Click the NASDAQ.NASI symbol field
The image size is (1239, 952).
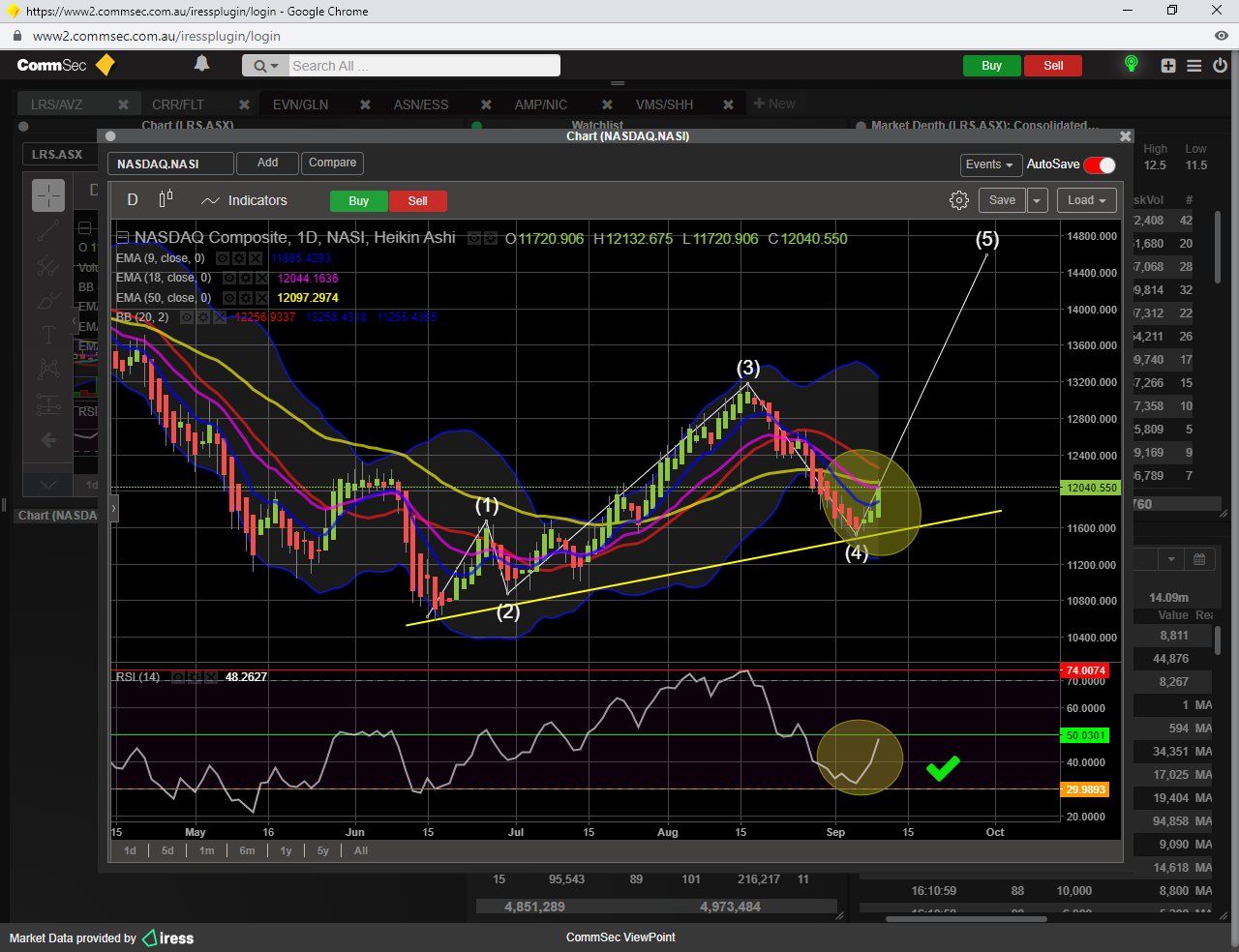(170, 164)
